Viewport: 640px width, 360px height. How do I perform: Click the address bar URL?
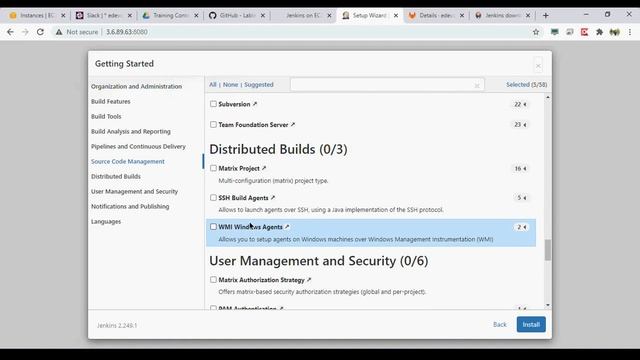tap(127, 32)
